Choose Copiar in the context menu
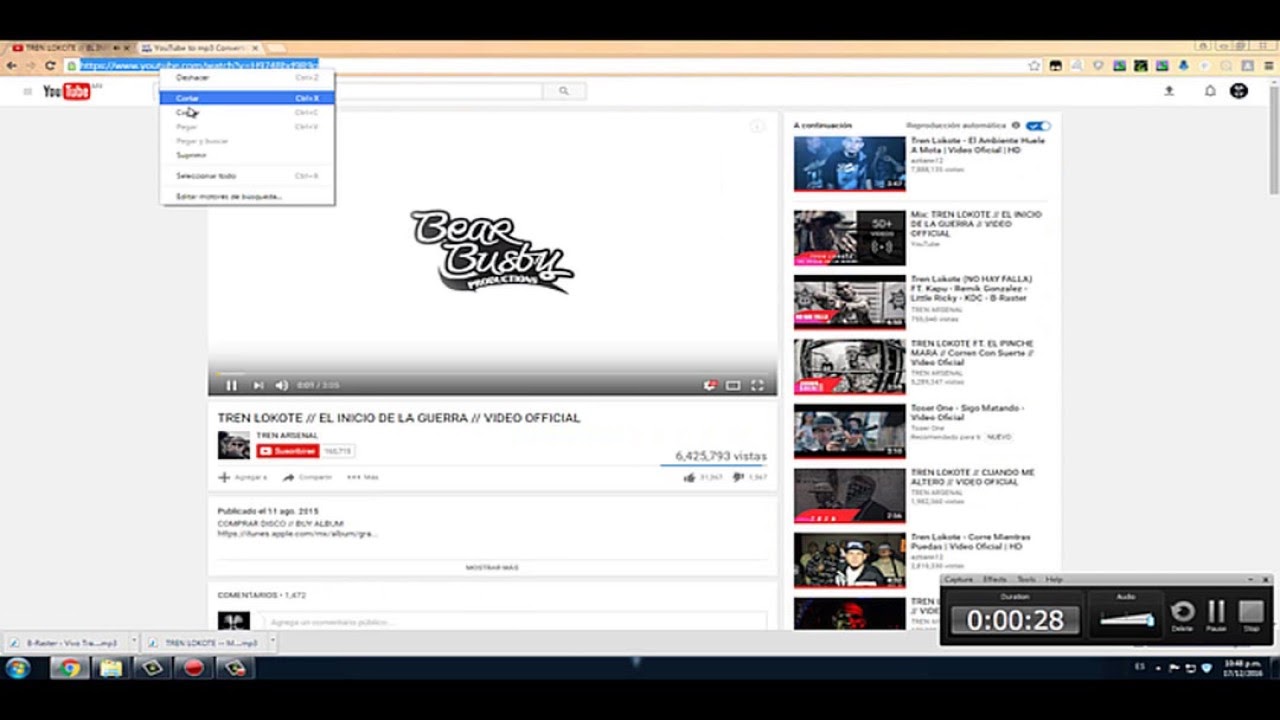This screenshot has height=720, width=1280. [x=247, y=112]
